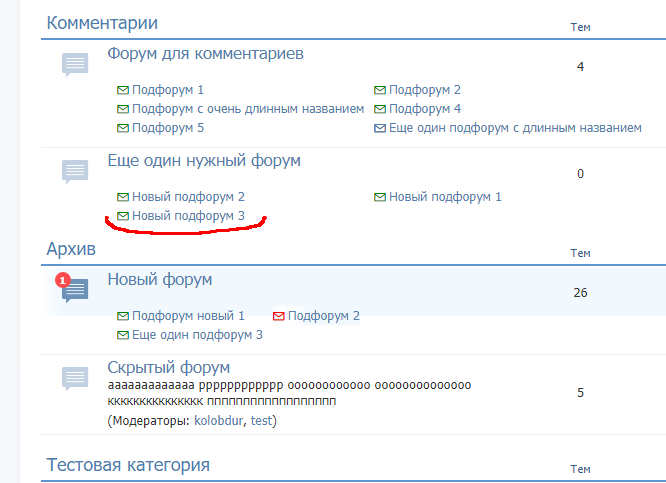666x483 pixels.
Task: Click the Новый форум icon with red badge
Action: click(x=72, y=288)
